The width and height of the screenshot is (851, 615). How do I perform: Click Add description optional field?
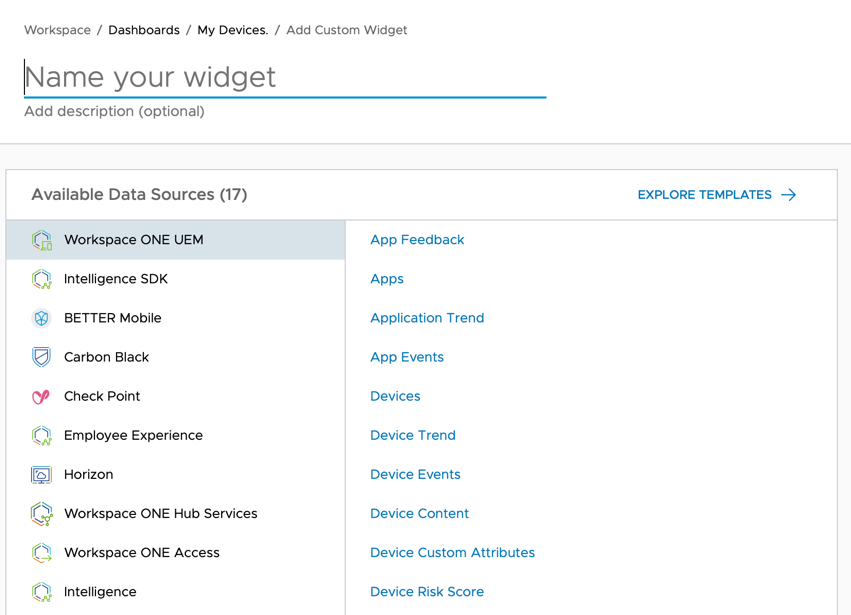[x=113, y=111]
